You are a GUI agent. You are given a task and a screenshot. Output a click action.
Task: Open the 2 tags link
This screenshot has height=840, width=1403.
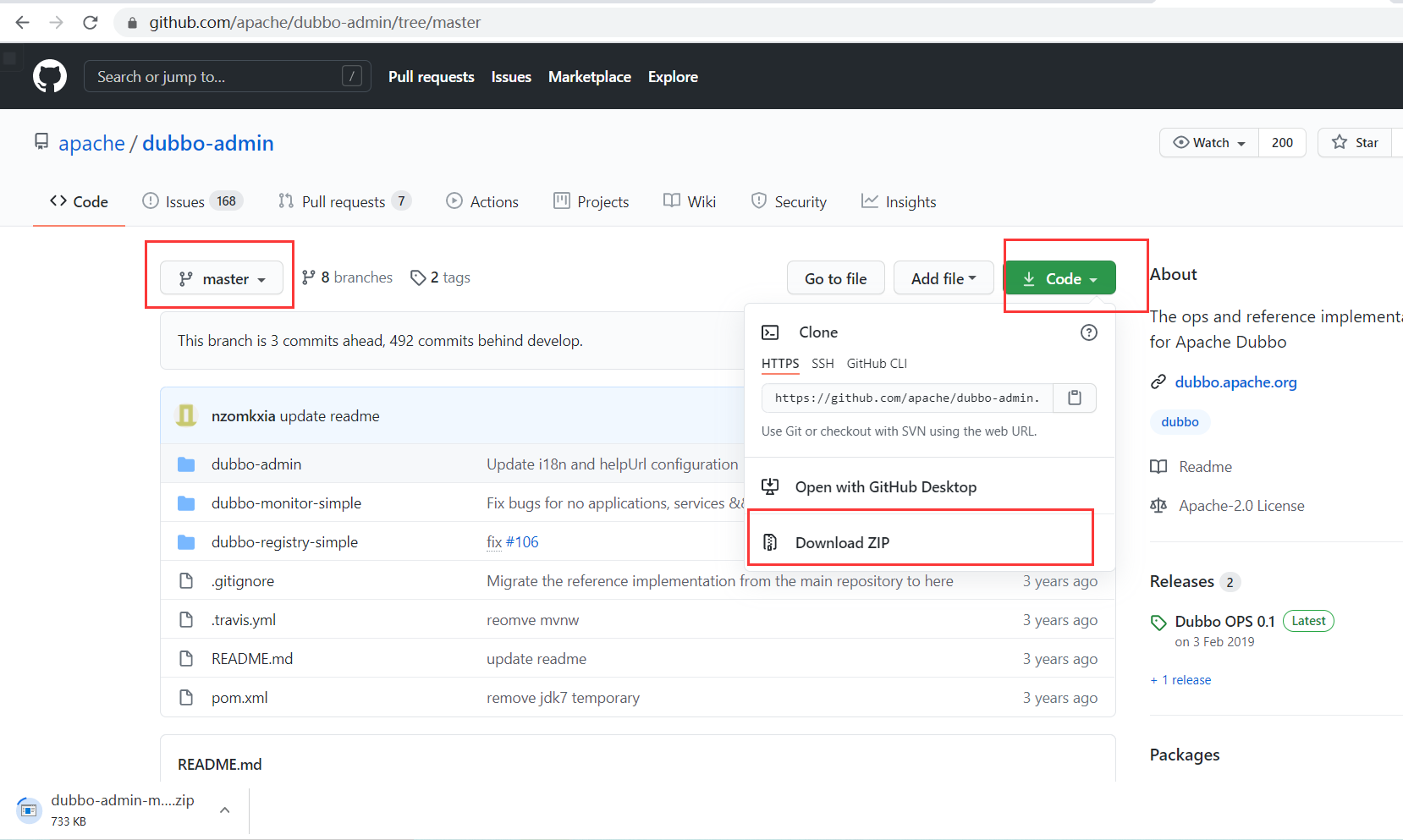click(440, 277)
